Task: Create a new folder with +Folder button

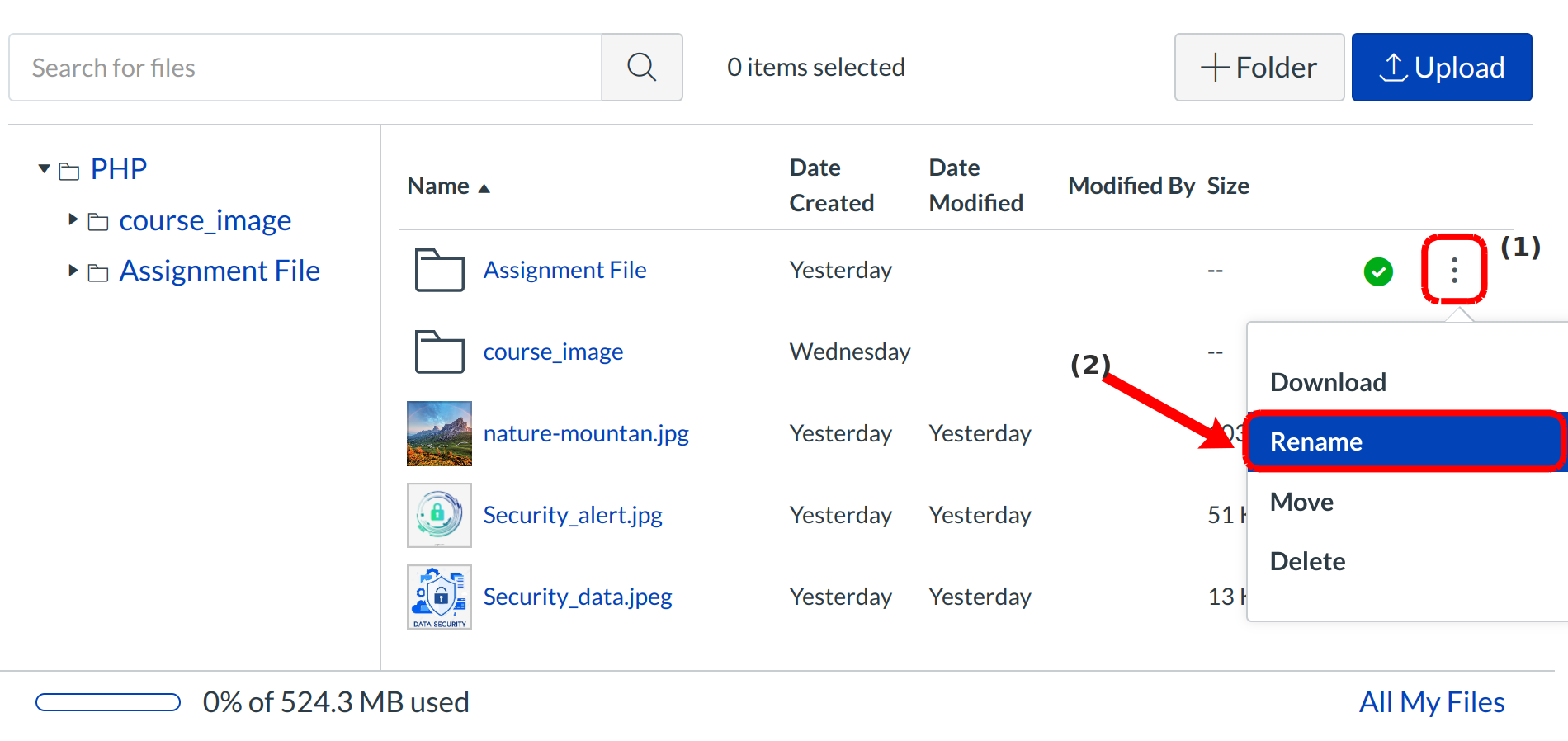Action: [x=1259, y=68]
